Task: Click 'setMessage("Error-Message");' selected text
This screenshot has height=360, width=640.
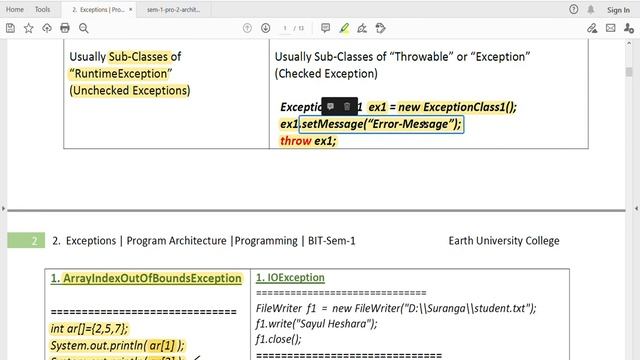Action: 381,124
